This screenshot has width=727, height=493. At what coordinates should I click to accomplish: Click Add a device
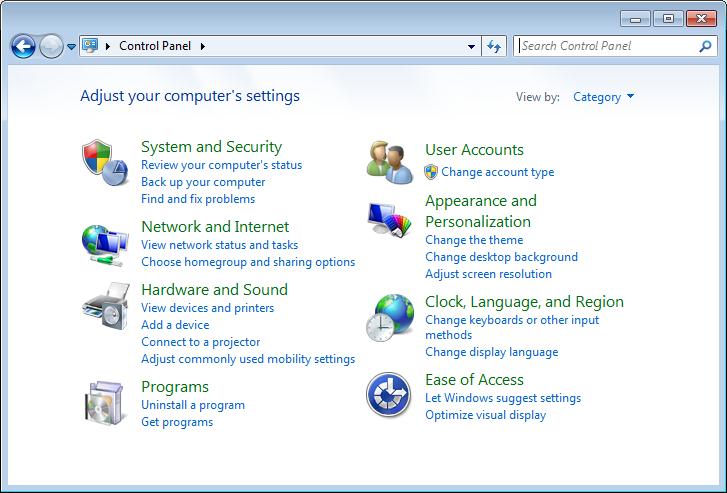point(175,325)
